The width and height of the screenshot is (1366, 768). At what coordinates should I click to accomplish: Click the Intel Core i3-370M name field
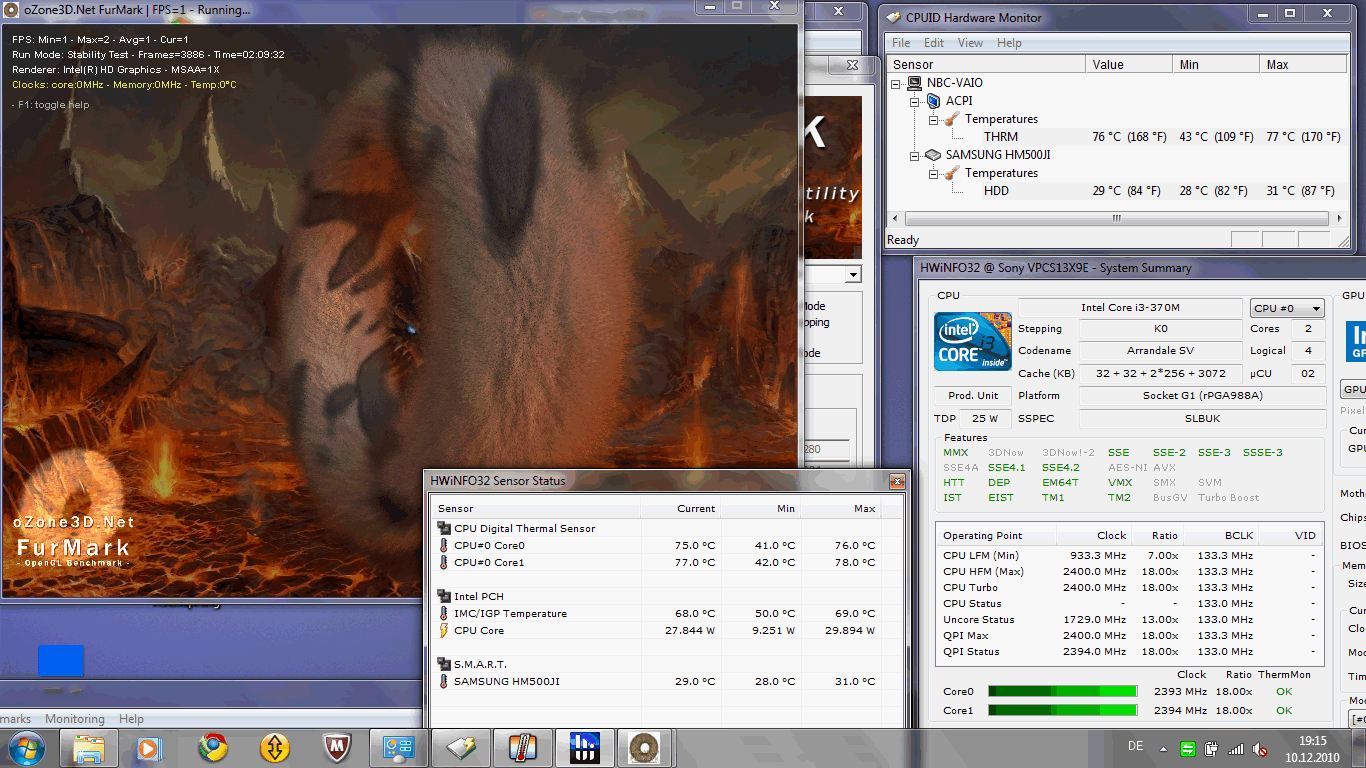pos(1130,308)
